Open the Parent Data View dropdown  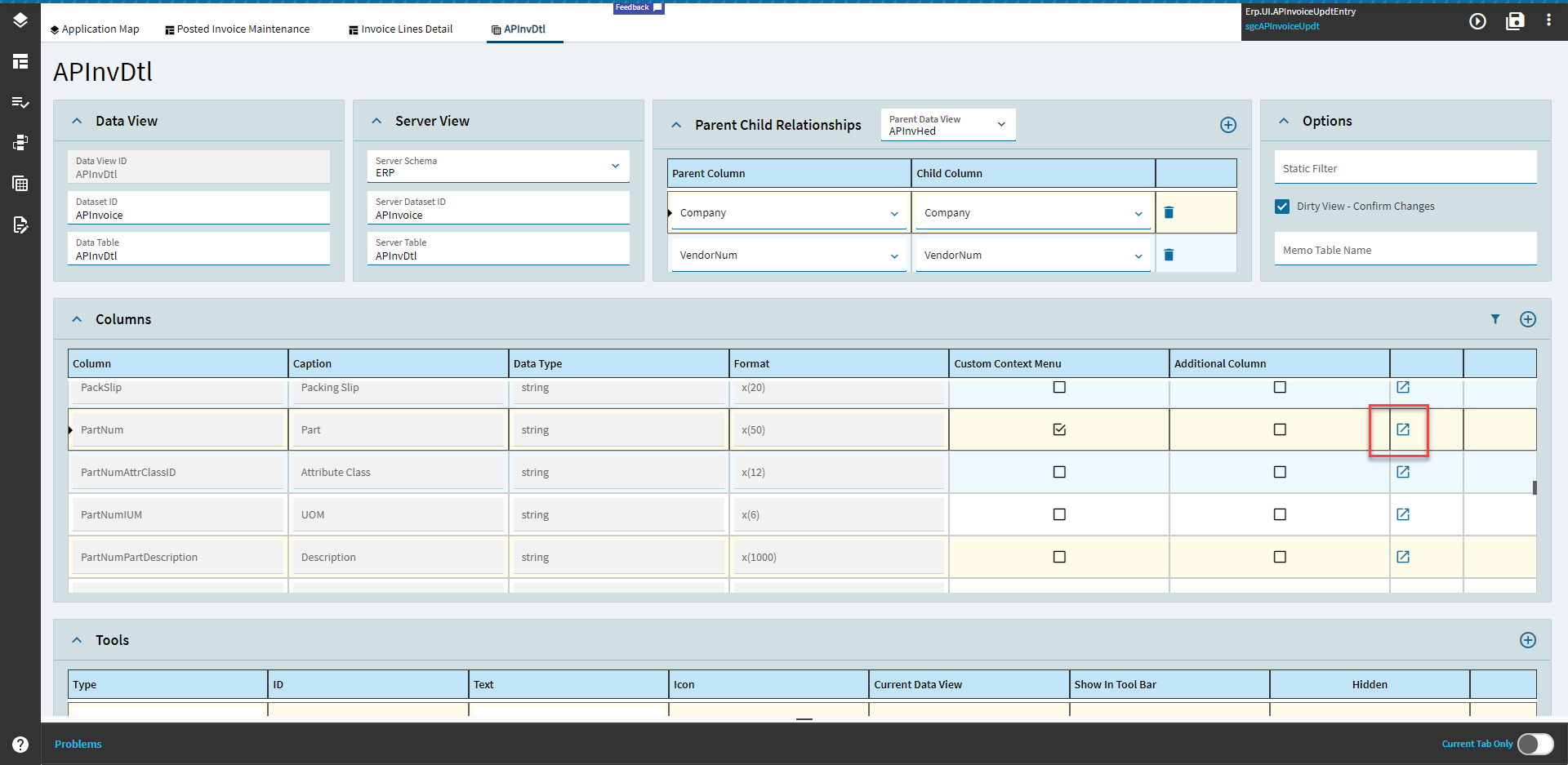point(948,125)
